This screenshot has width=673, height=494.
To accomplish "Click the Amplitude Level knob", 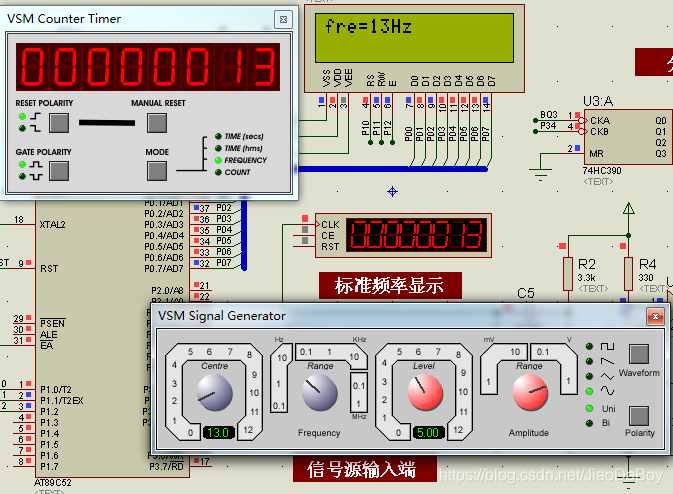I will pyautogui.click(x=424, y=396).
